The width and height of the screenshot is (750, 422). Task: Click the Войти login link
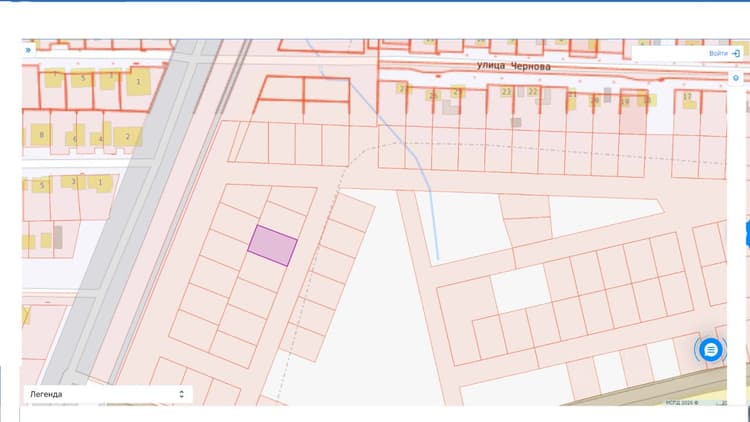[x=718, y=53]
